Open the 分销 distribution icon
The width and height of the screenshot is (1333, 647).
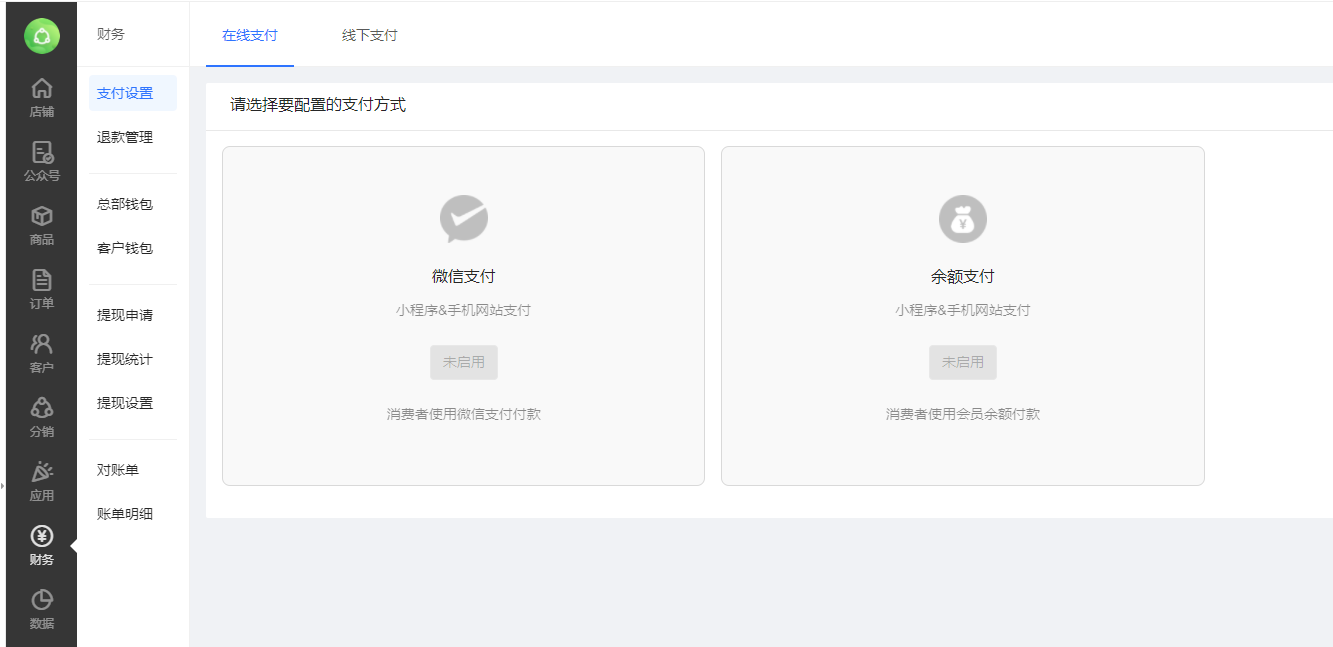coord(42,409)
